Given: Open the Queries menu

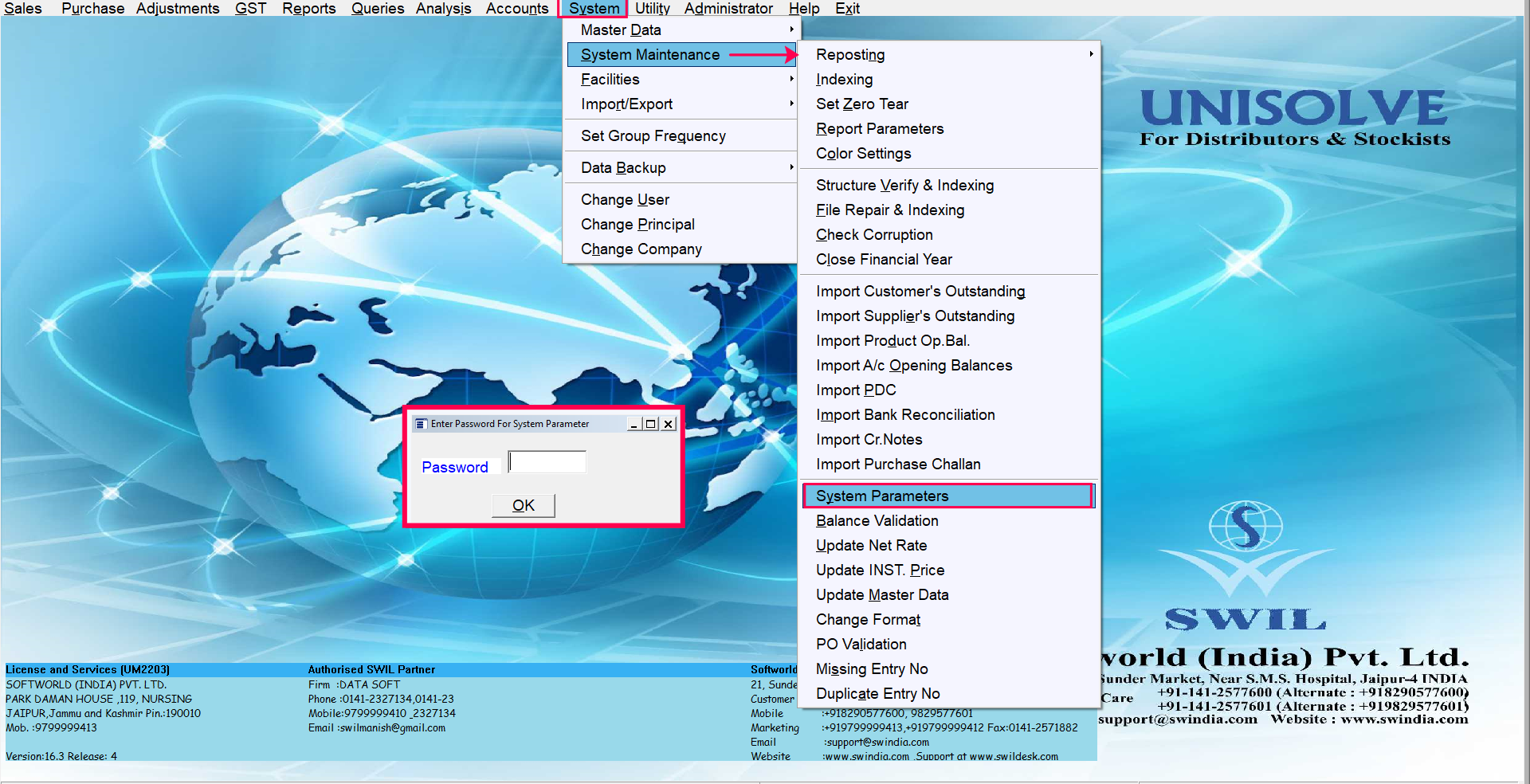Looking at the screenshot, I should [378, 8].
